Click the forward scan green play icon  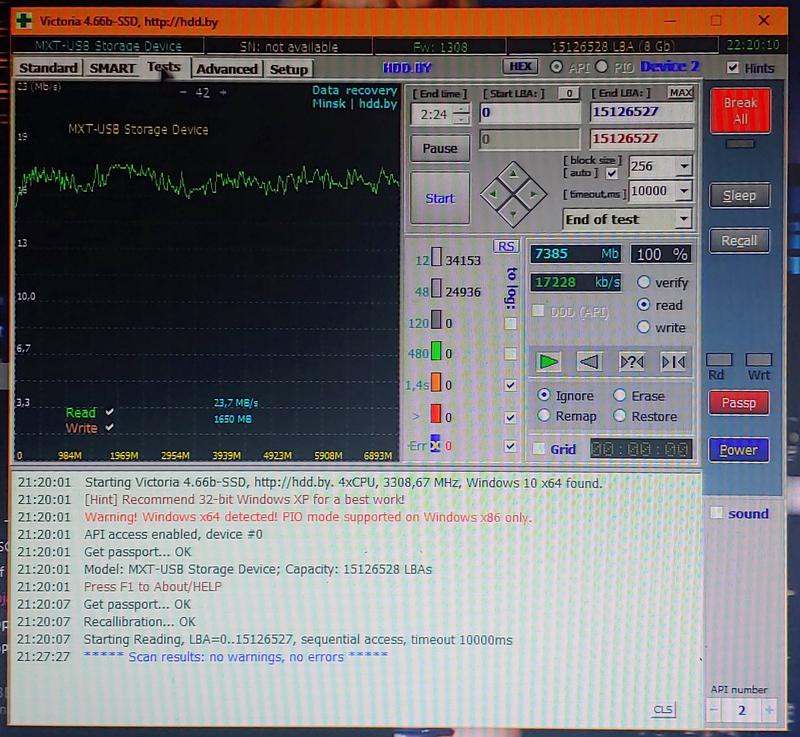pos(549,362)
